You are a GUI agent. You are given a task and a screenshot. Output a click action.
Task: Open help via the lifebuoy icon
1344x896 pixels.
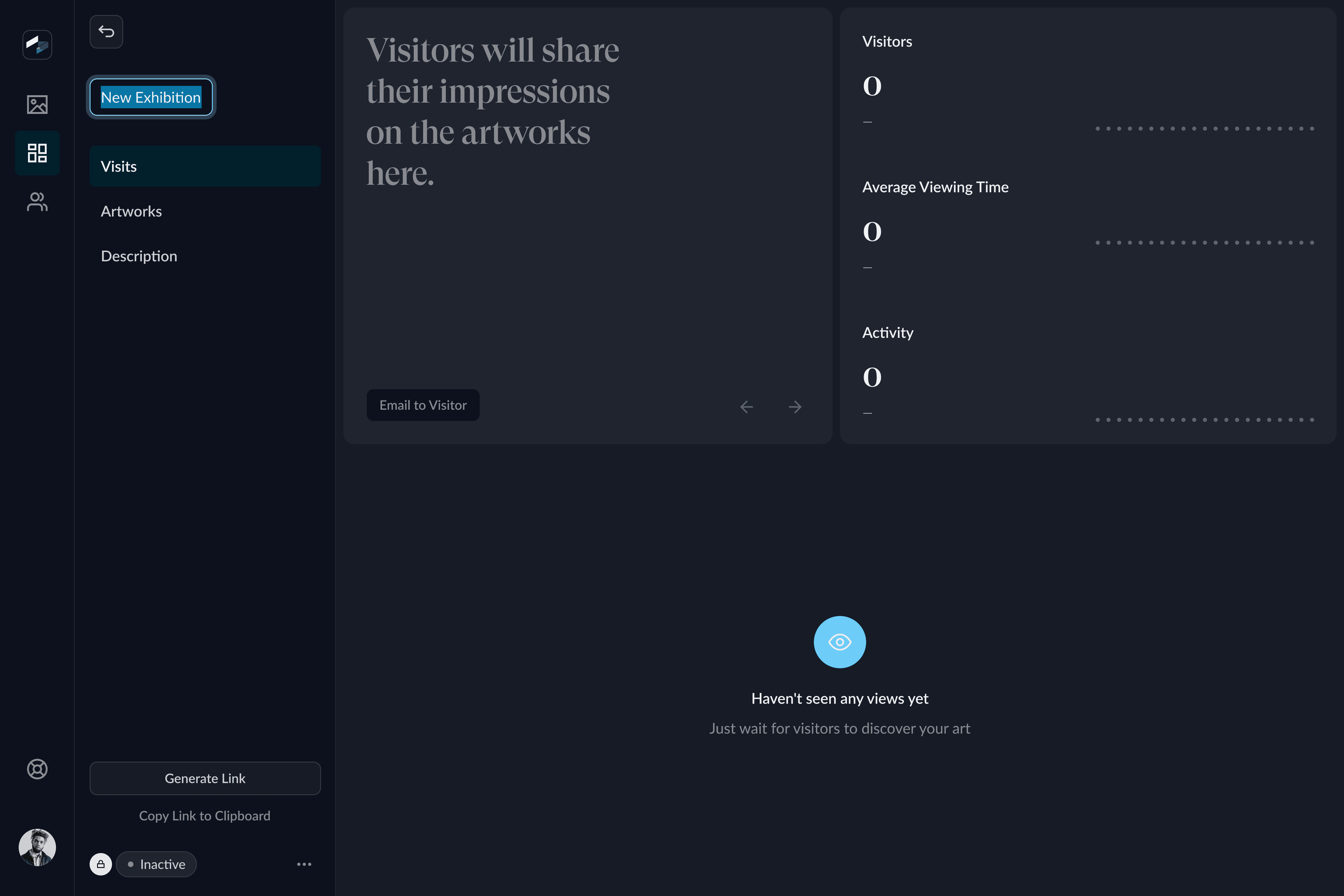tap(37, 768)
